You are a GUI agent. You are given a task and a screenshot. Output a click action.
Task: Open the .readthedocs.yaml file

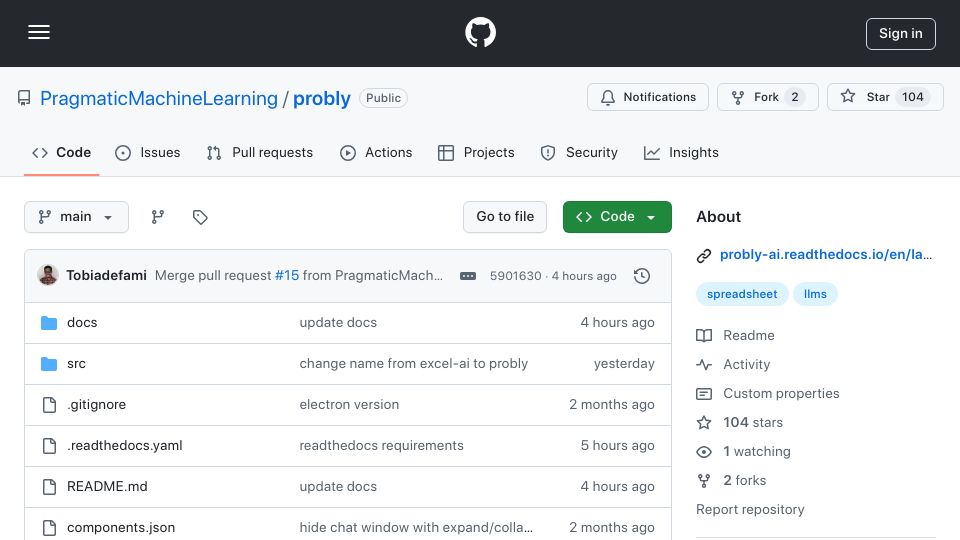125,446
